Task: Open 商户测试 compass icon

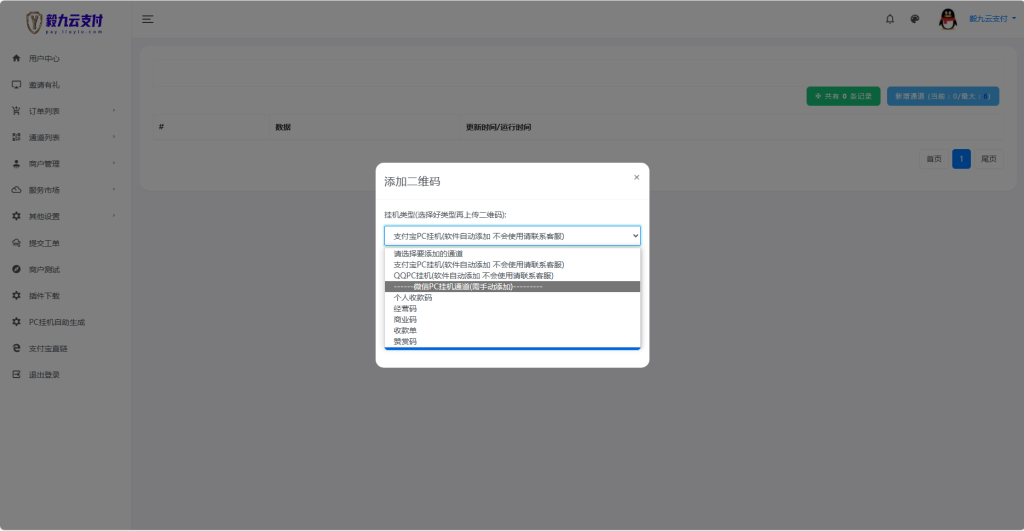Action: (x=16, y=269)
